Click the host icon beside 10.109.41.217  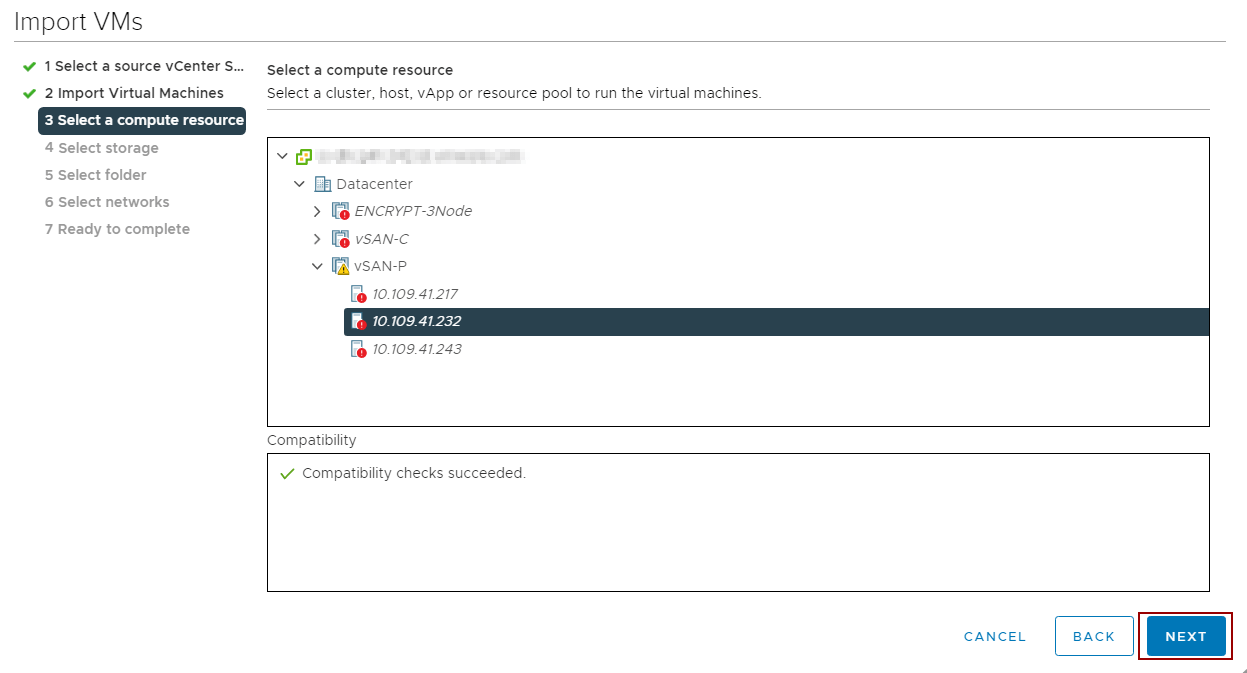pos(359,295)
